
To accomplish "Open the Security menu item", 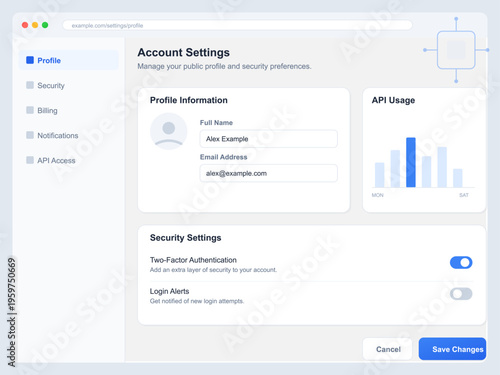I will pos(69,85).
